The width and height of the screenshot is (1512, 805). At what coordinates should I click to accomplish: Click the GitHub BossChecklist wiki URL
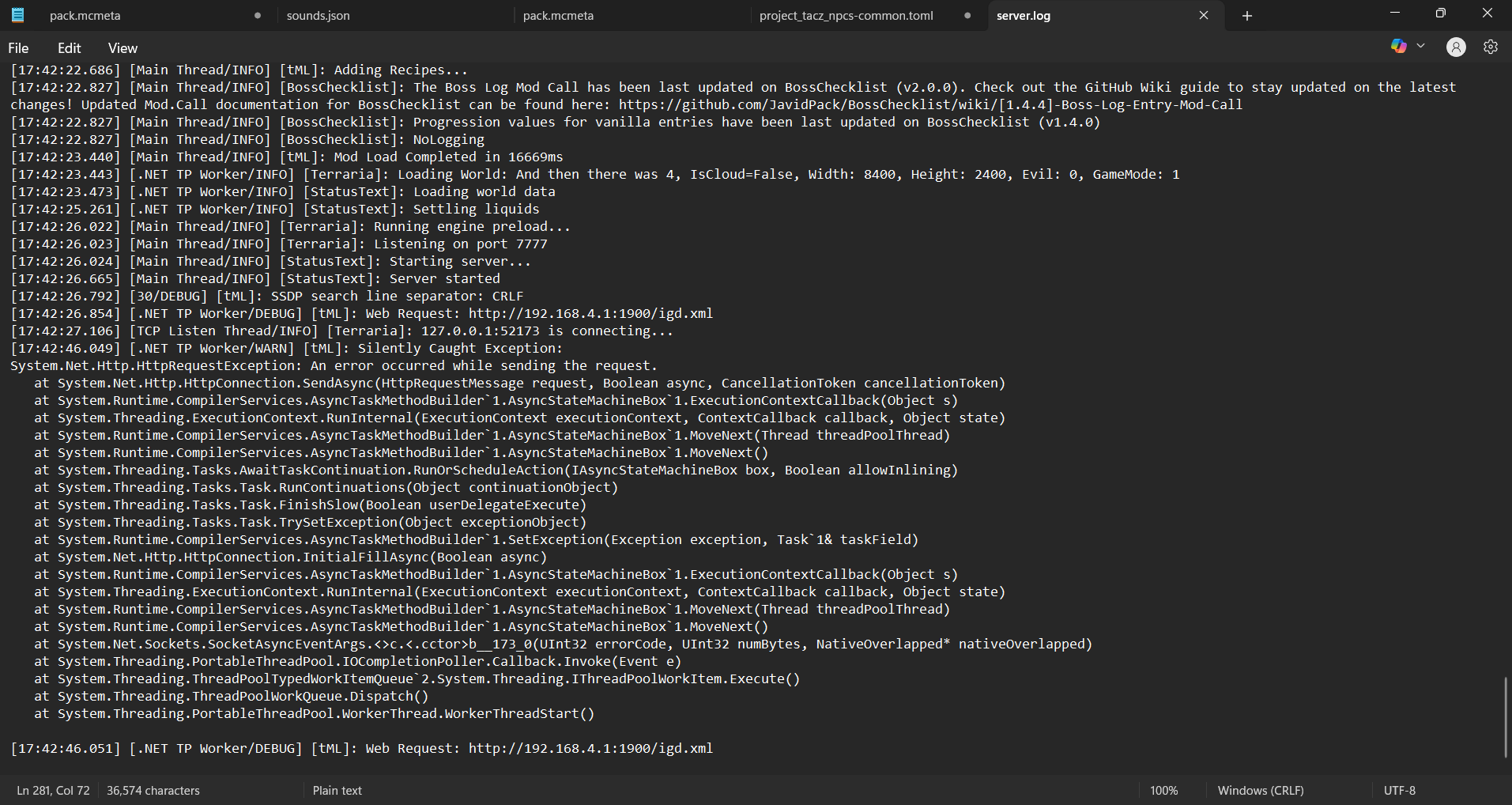coord(930,105)
